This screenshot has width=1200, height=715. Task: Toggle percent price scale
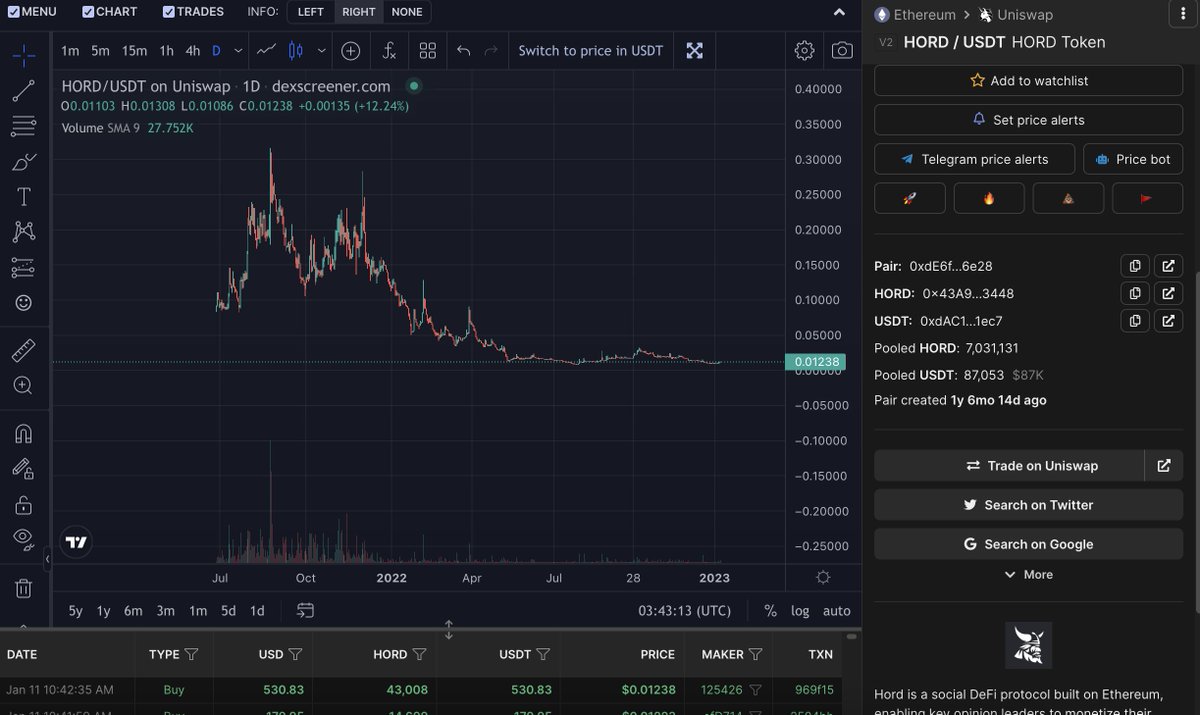tap(770, 611)
